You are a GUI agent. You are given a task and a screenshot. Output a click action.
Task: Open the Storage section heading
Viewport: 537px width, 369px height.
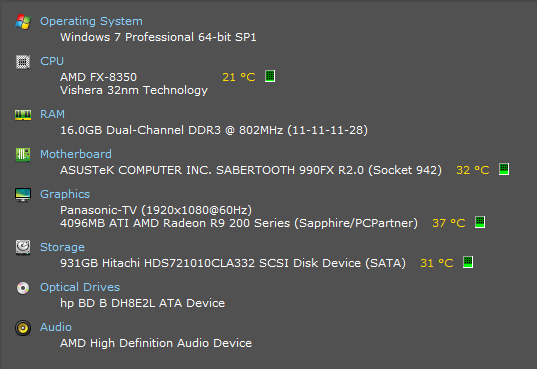[x=62, y=247]
